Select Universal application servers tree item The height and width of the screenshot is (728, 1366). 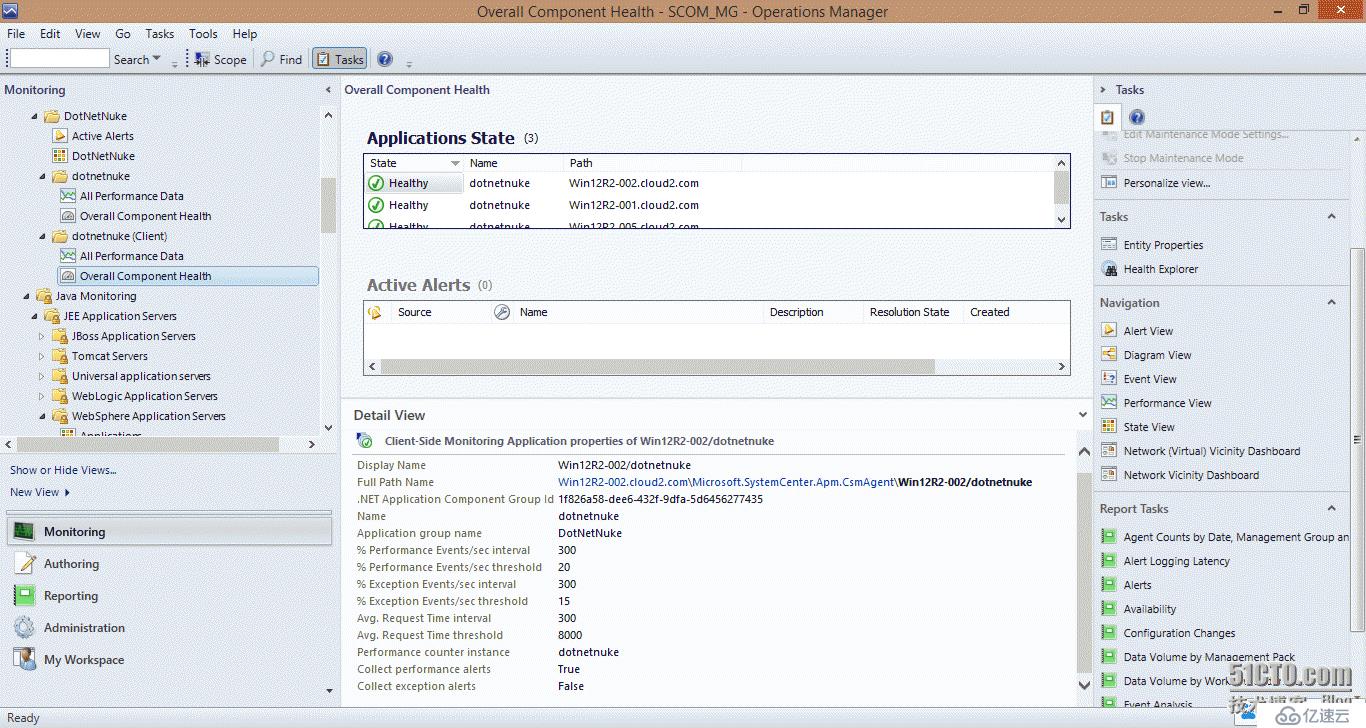tap(141, 376)
